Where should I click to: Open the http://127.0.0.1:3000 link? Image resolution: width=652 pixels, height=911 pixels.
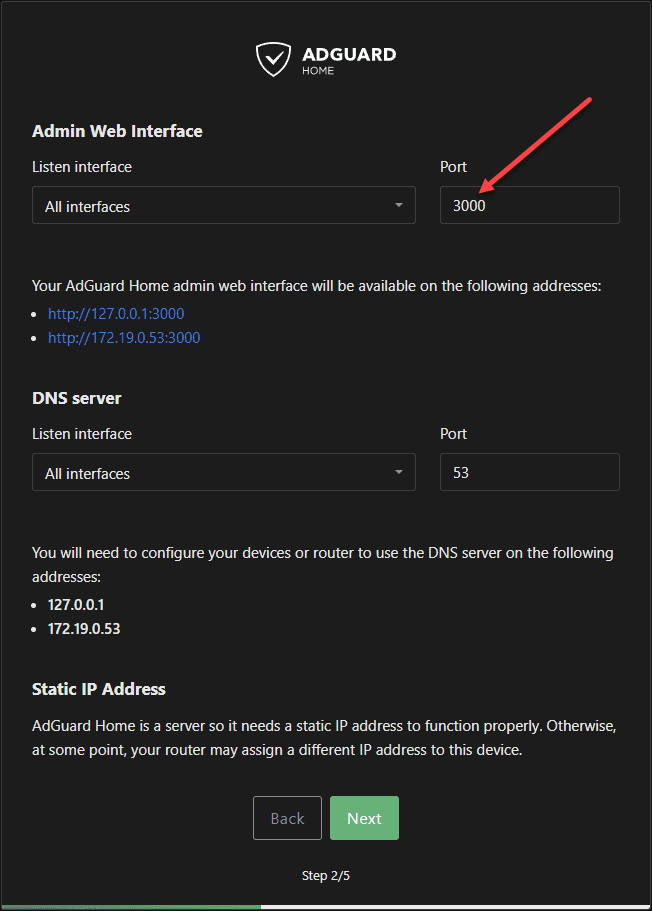(116, 314)
